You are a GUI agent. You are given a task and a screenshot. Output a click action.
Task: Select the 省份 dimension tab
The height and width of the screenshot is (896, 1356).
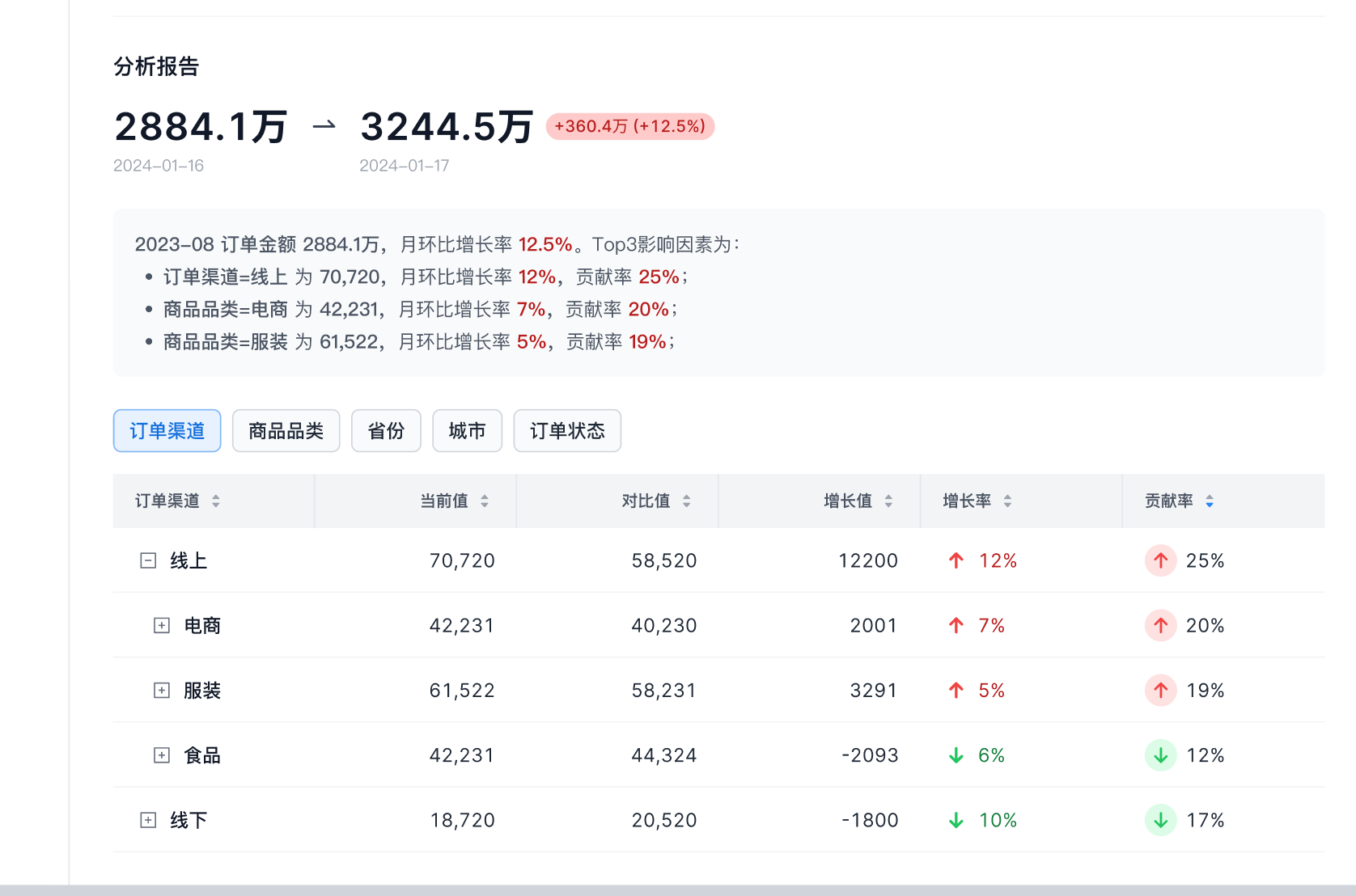click(x=386, y=431)
